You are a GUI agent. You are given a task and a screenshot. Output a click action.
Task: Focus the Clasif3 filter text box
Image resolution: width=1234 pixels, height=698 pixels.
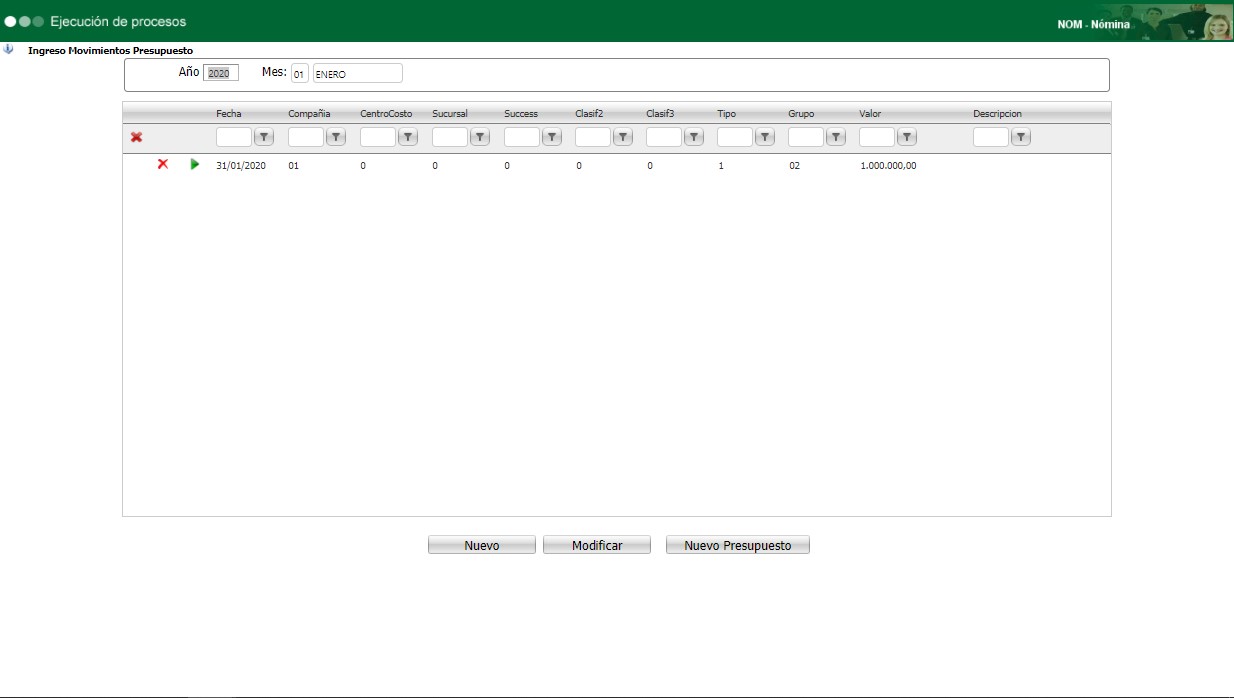pyautogui.click(x=664, y=137)
